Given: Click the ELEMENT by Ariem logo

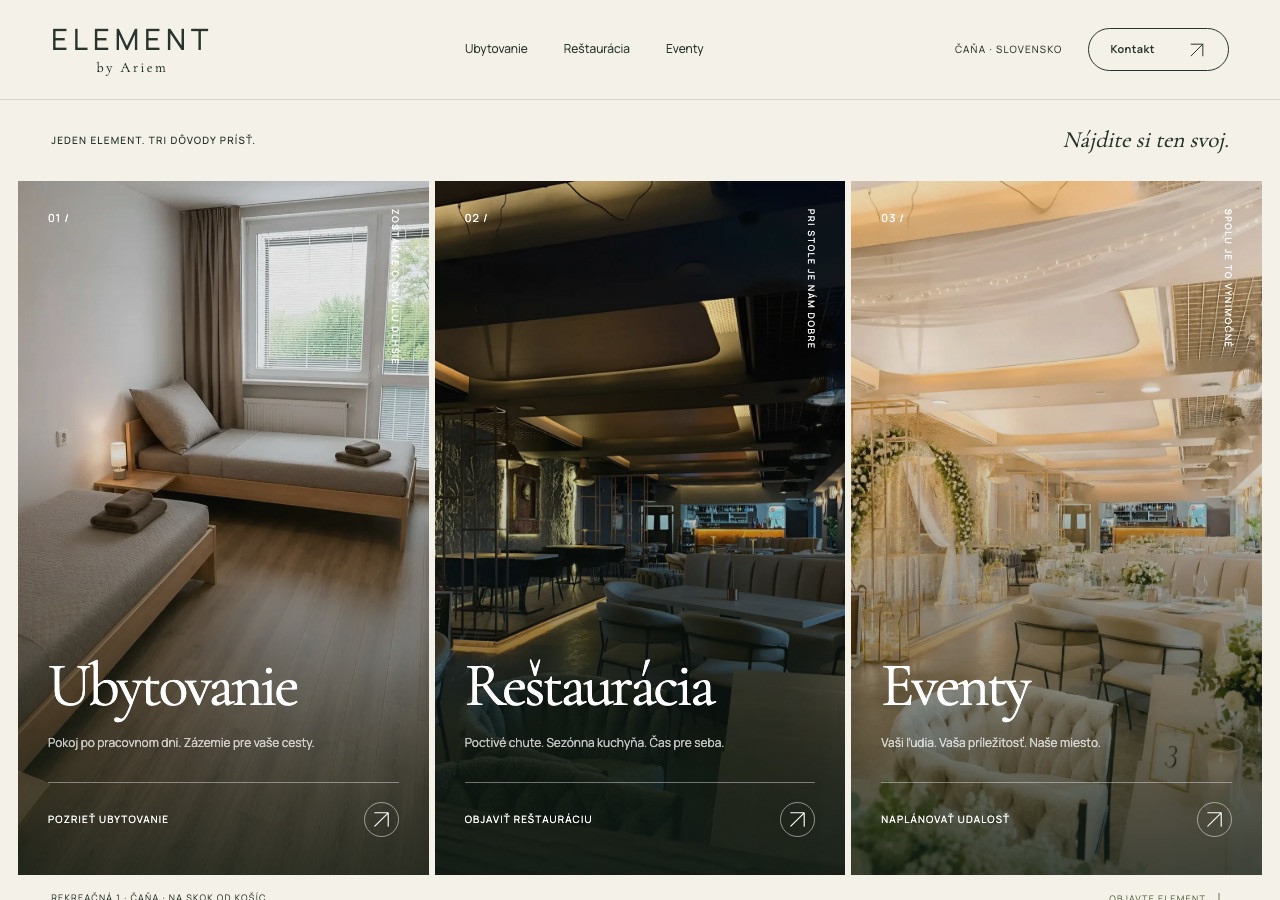Looking at the screenshot, I should [x=130, y=51].
